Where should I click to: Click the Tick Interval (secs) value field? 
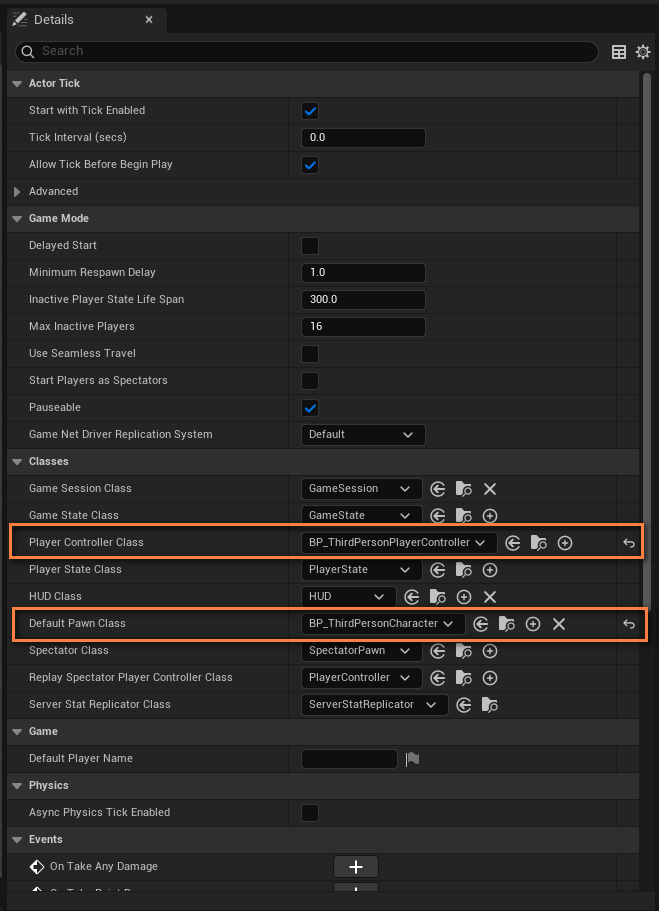[x=363, y=138]
